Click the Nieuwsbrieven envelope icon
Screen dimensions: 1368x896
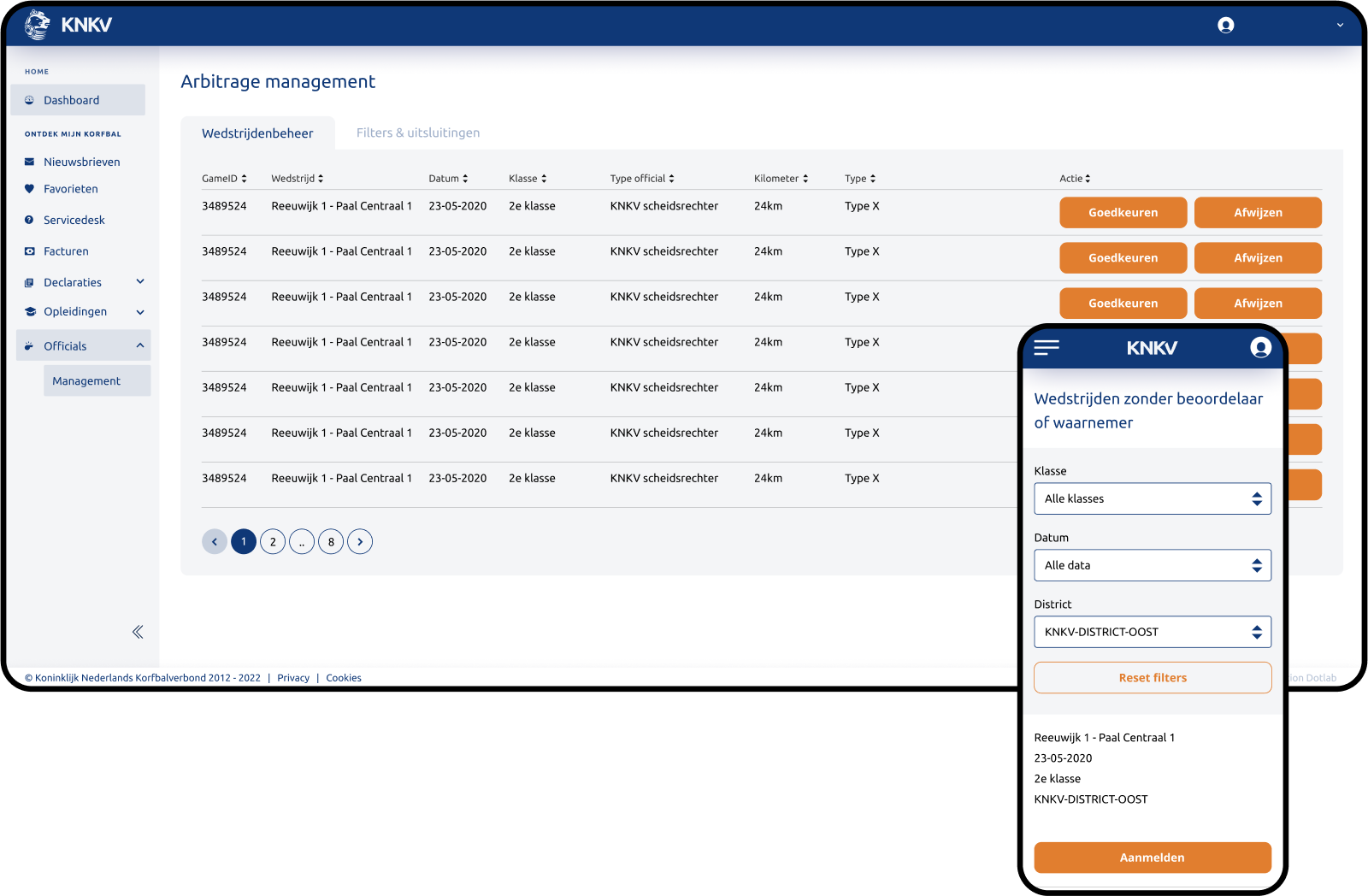pyautogui.click(x=29, y=162)
